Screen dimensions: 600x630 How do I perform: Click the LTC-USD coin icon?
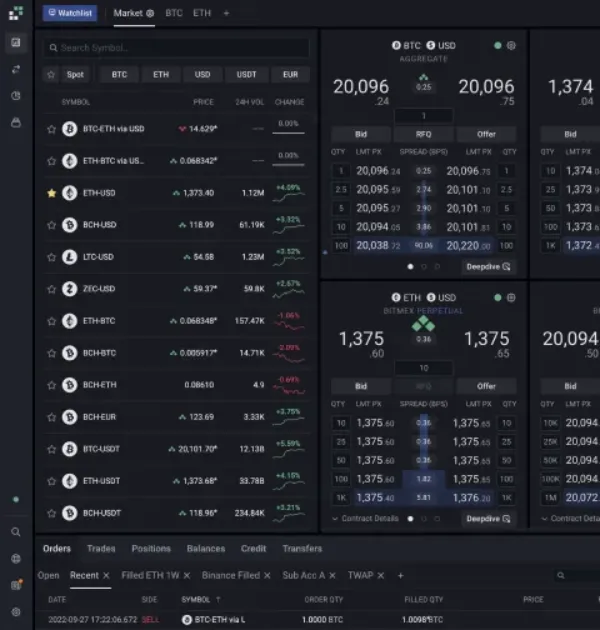(70, 257)
